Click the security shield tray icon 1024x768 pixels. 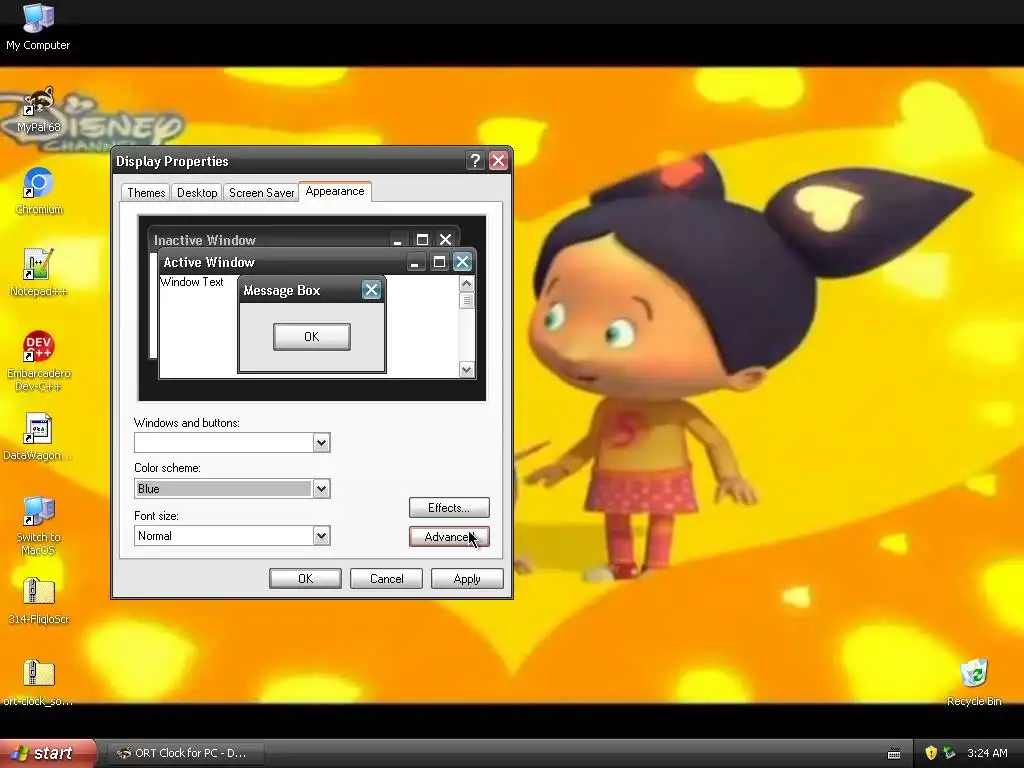[x=931, y=753]
